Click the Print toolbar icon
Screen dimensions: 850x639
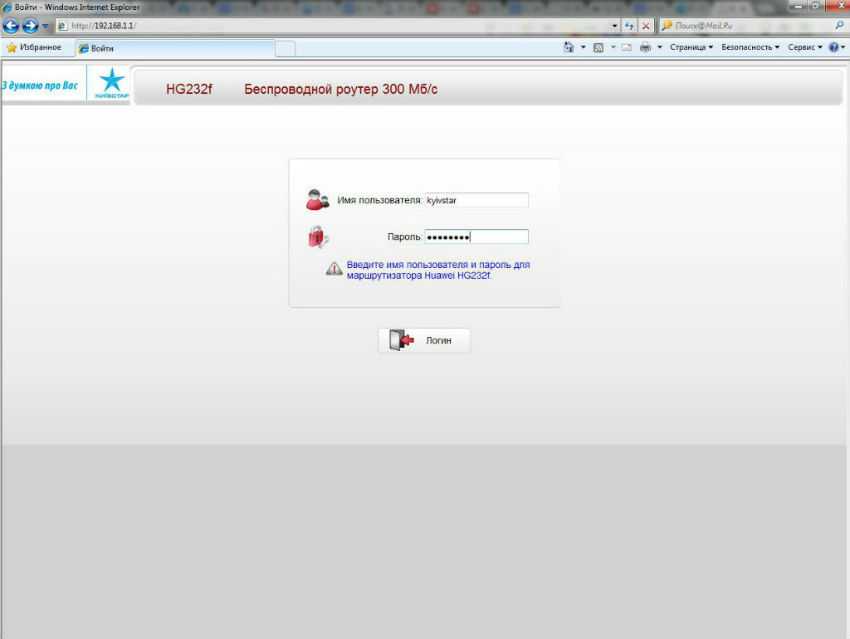point(645,47)
